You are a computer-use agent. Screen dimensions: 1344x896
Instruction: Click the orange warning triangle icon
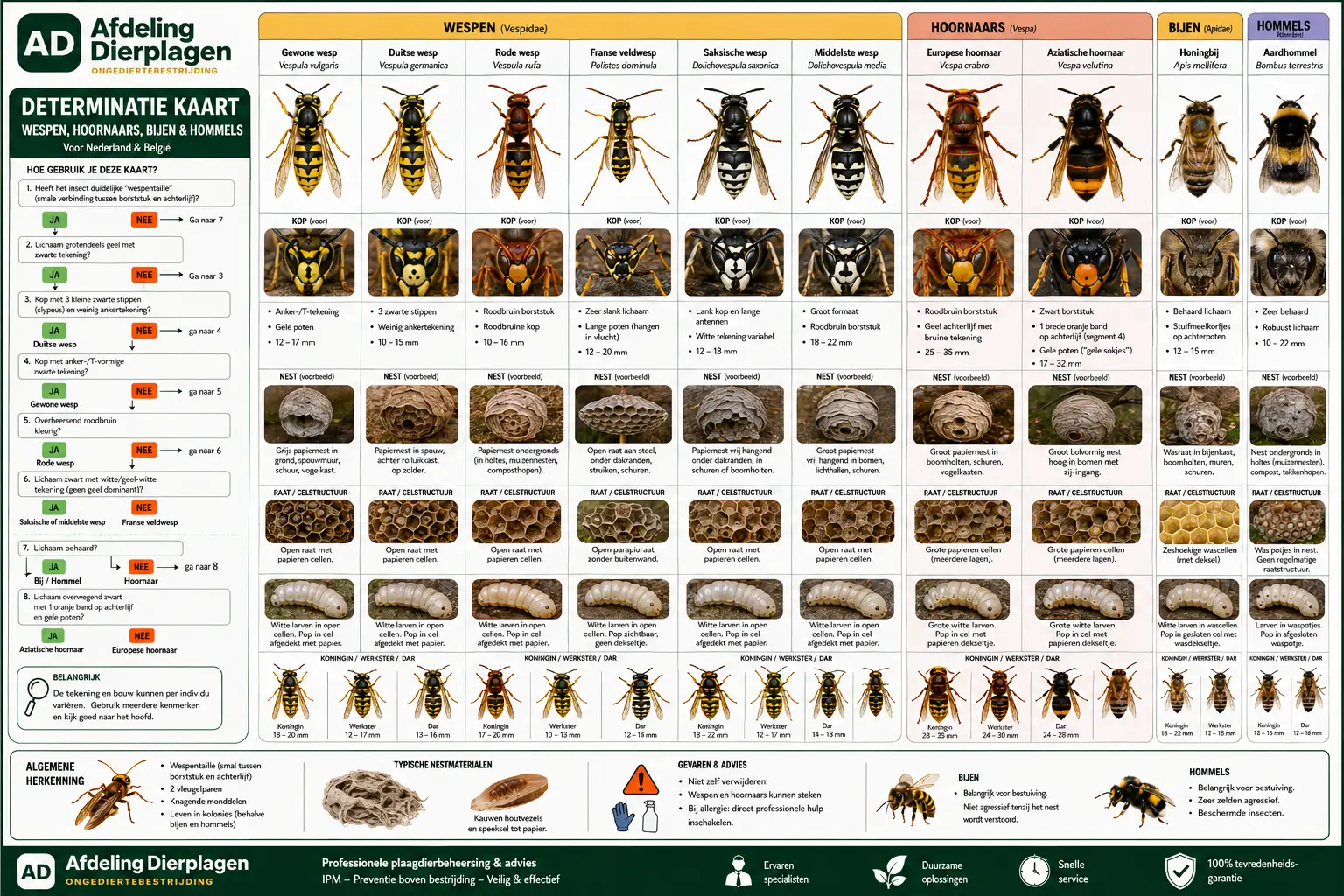click(641, 778)
